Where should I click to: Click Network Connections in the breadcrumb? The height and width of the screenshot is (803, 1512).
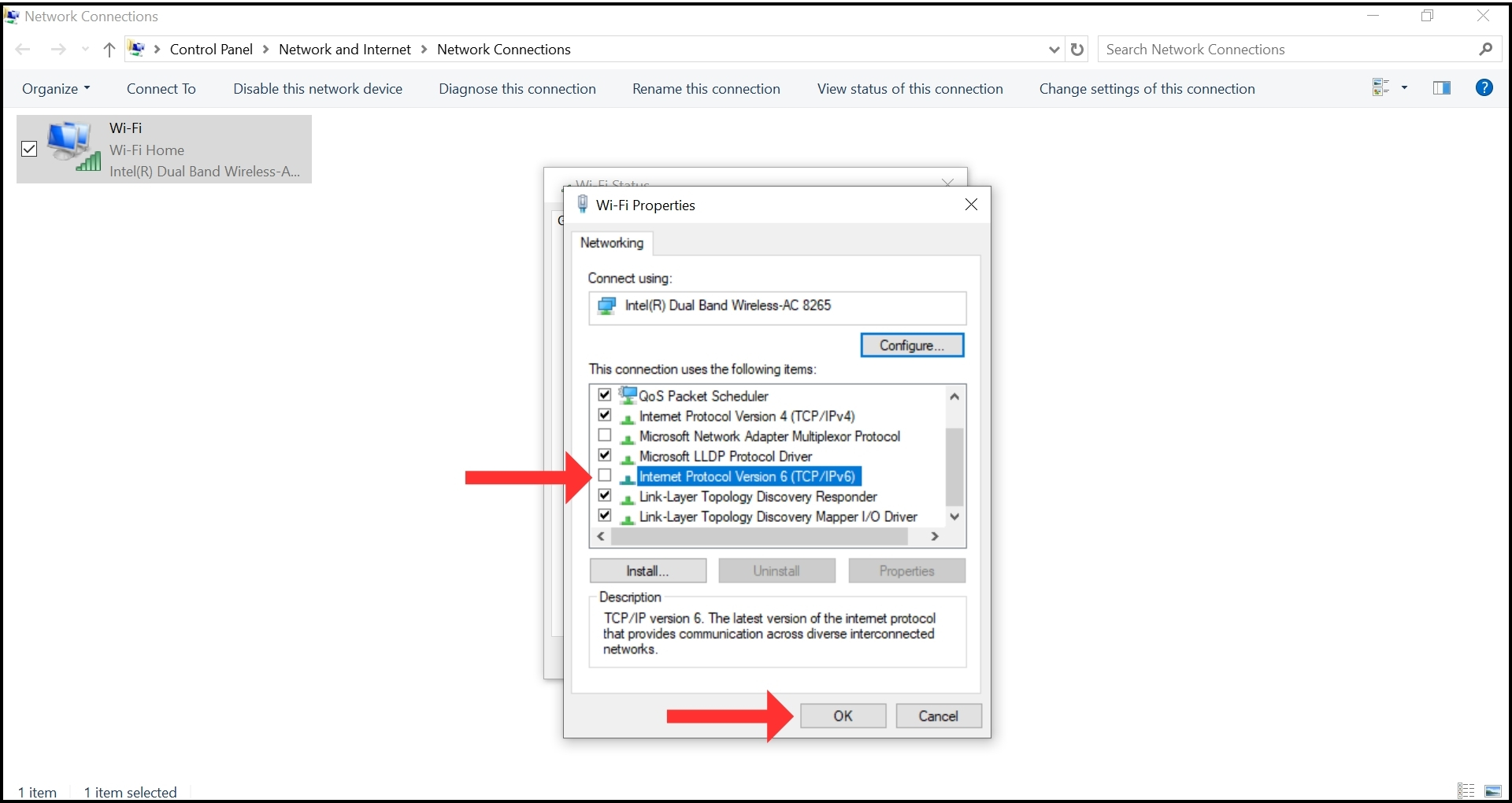point(504,50)
